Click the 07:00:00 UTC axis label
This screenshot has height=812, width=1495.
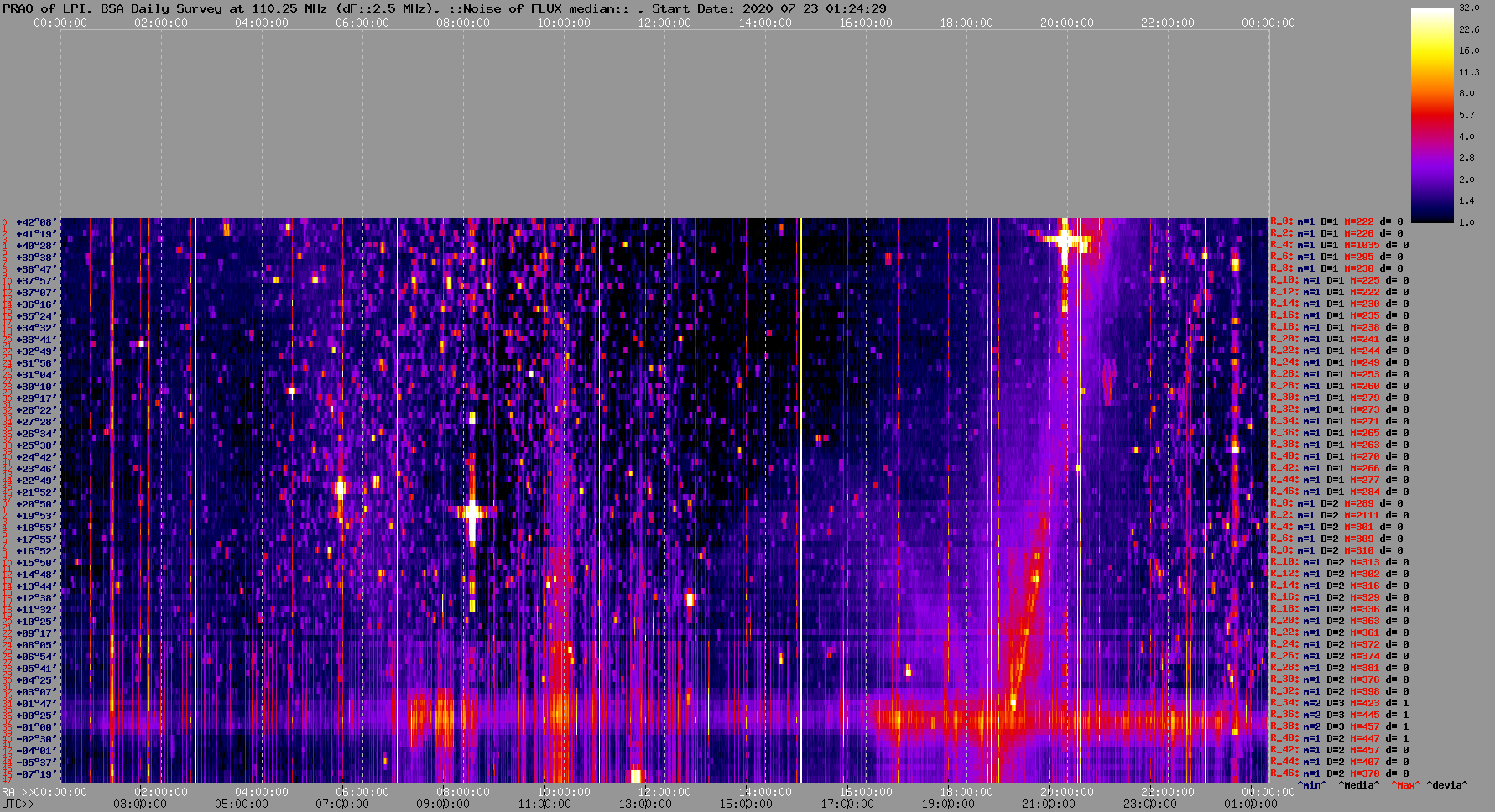(x=342, y=804)
